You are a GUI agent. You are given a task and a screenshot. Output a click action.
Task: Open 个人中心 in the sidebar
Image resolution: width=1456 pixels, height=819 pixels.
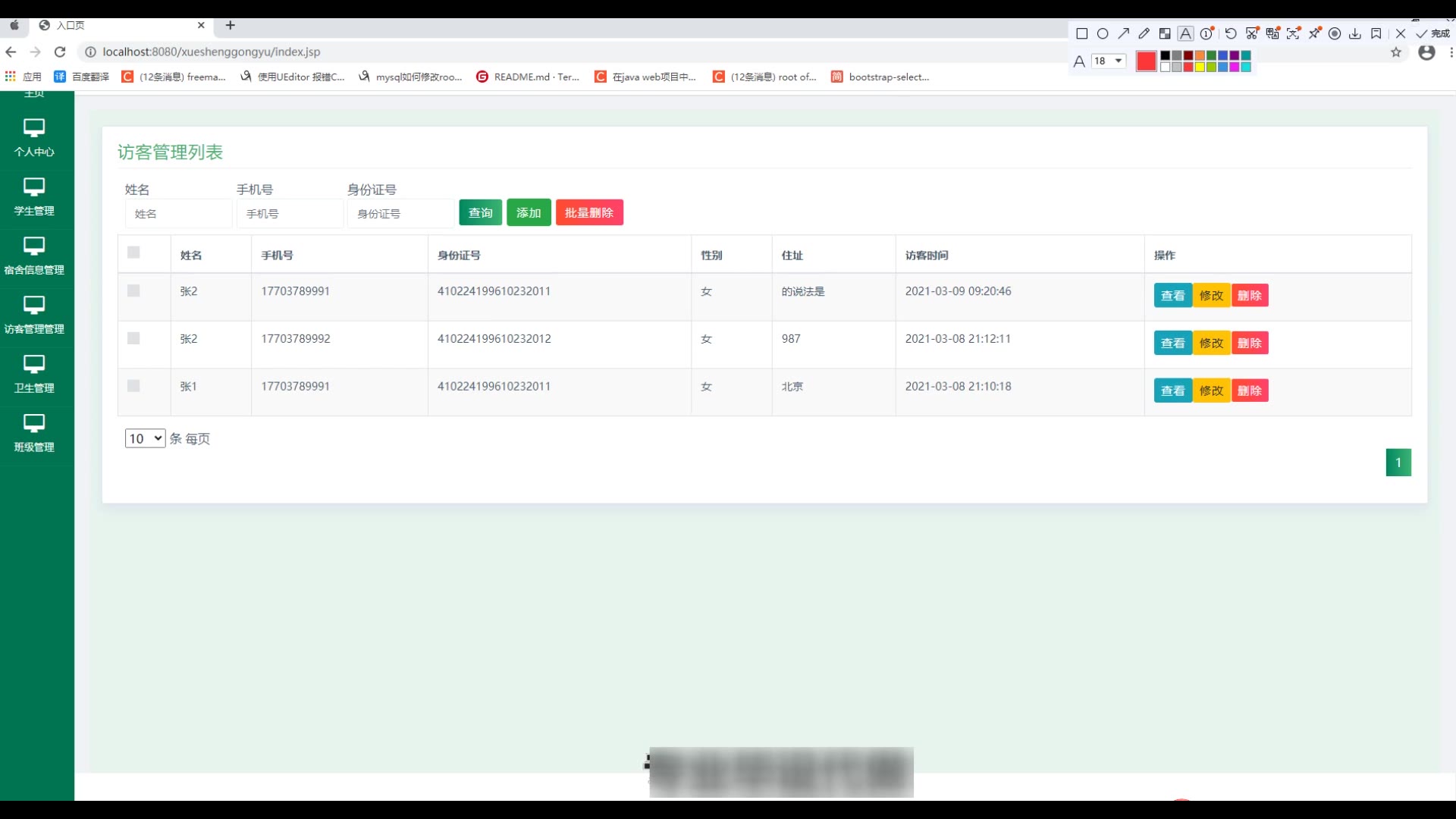pos(34,137)
